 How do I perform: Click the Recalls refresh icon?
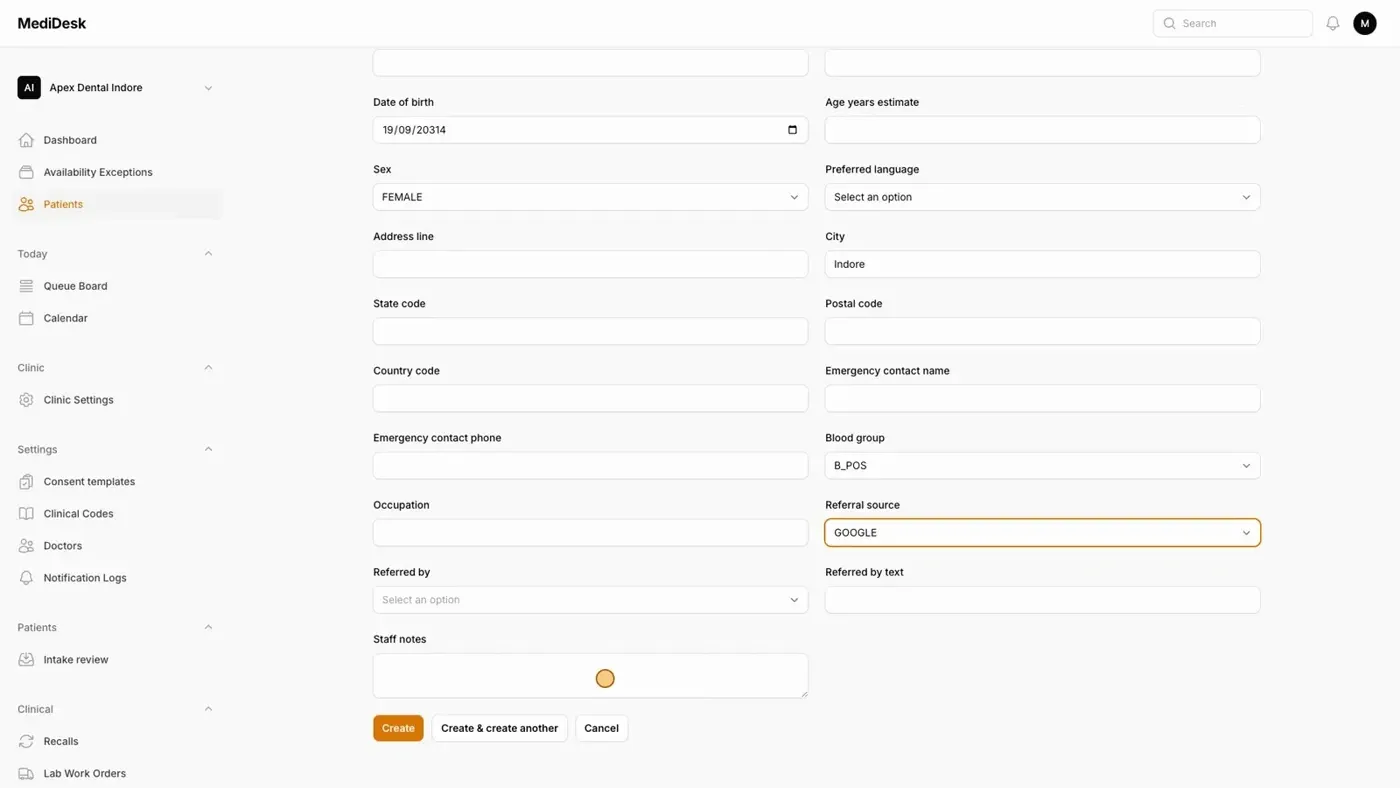tap(26, 742)
